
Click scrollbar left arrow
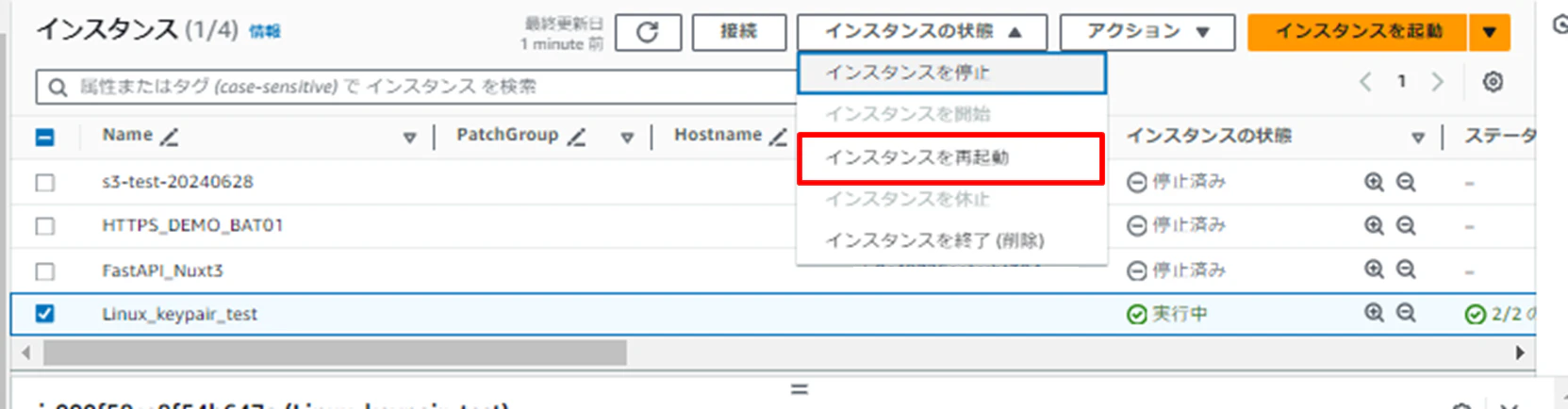click(25, 353)
